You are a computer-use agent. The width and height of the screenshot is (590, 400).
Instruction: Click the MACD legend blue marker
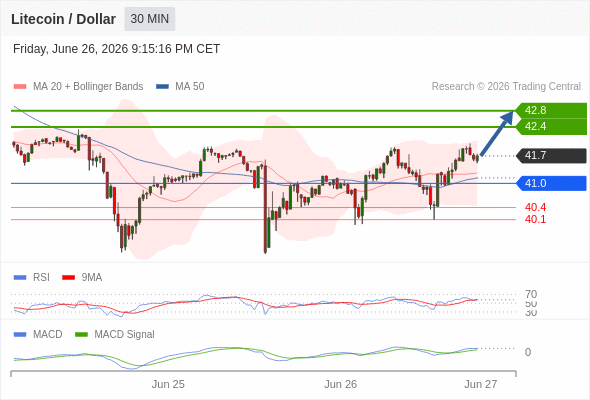click(20, 335)
